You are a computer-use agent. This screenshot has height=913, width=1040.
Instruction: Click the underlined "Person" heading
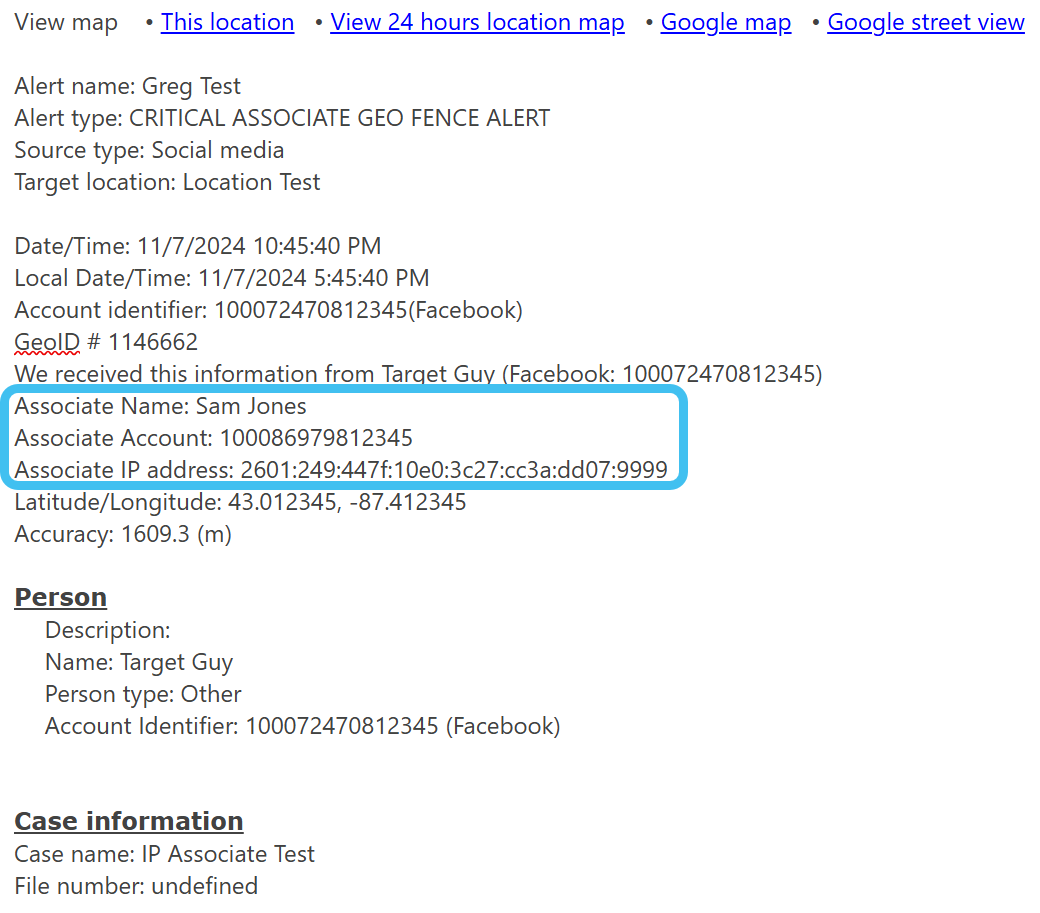coord(60,597)
